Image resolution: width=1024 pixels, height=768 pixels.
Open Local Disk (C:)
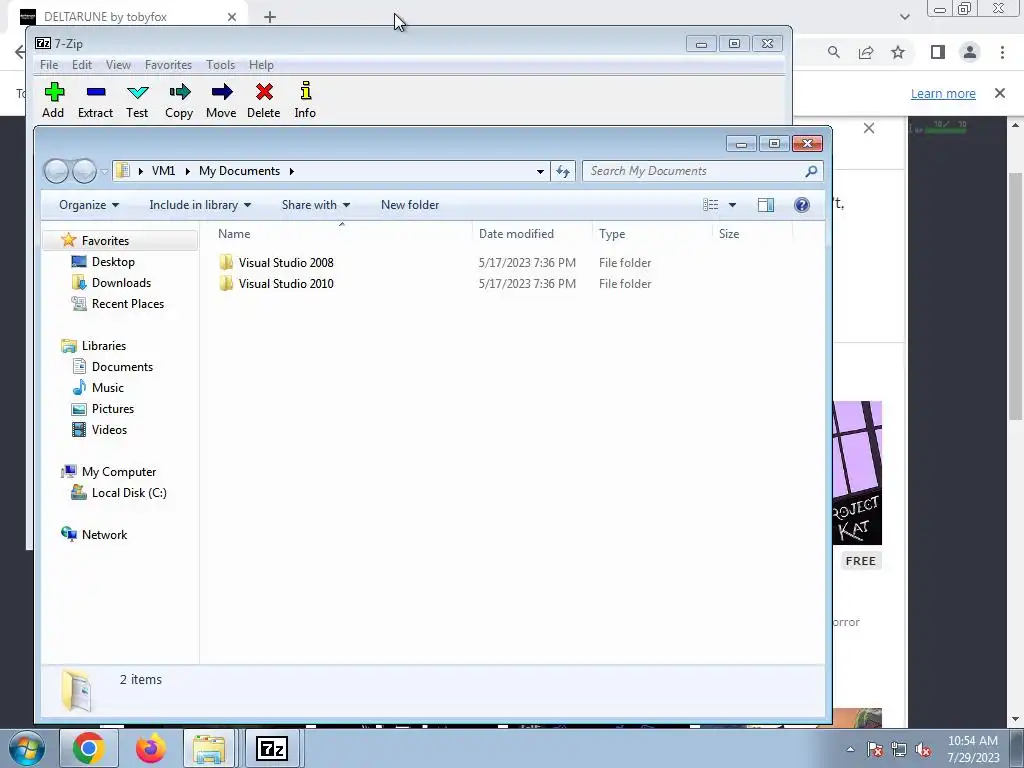pyautogui.click(x=129, y=493)
